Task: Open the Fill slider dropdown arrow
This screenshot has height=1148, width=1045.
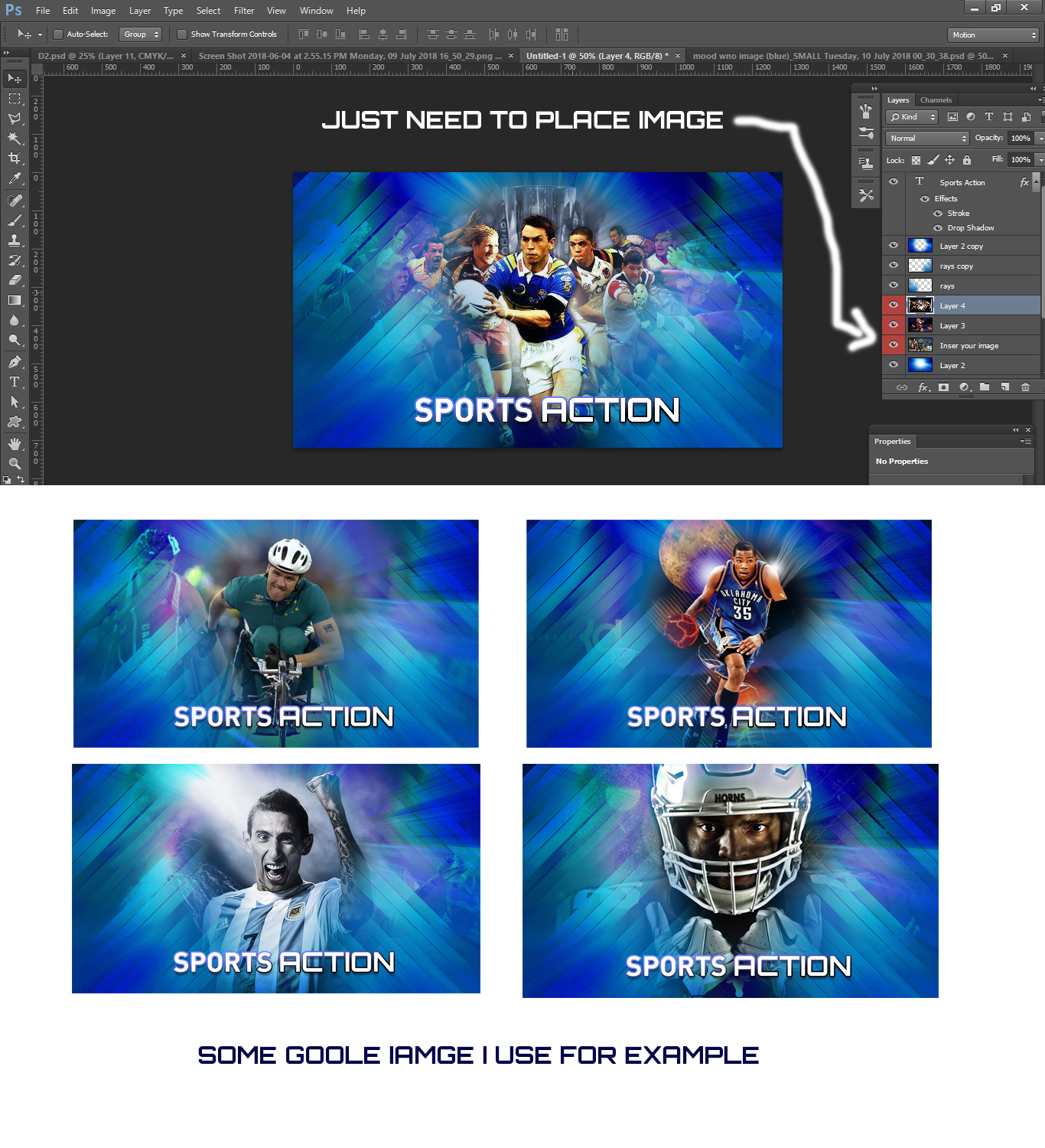Action: tap(1040, 160)
